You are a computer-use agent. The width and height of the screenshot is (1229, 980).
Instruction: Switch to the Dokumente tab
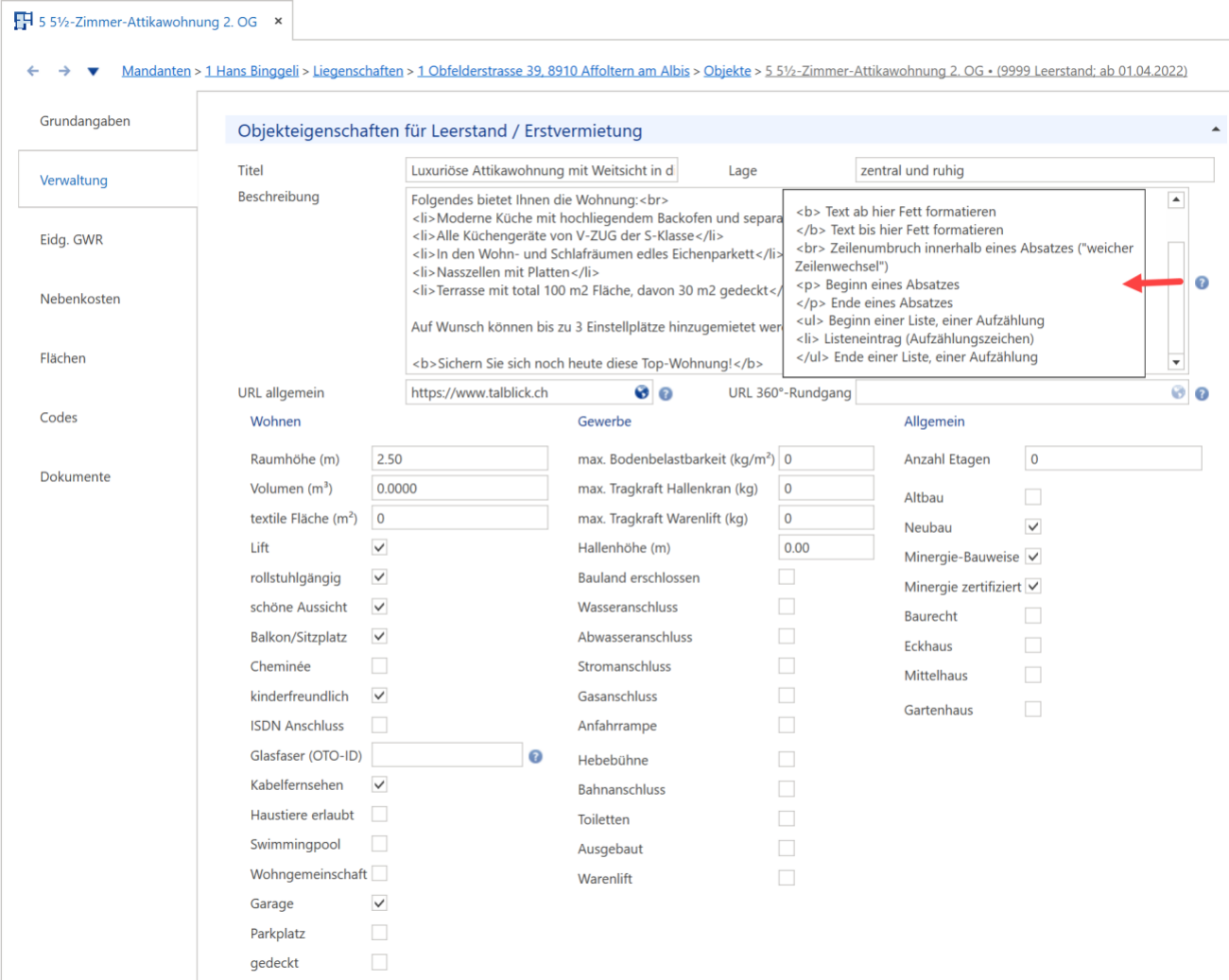(x=76, y=476)
